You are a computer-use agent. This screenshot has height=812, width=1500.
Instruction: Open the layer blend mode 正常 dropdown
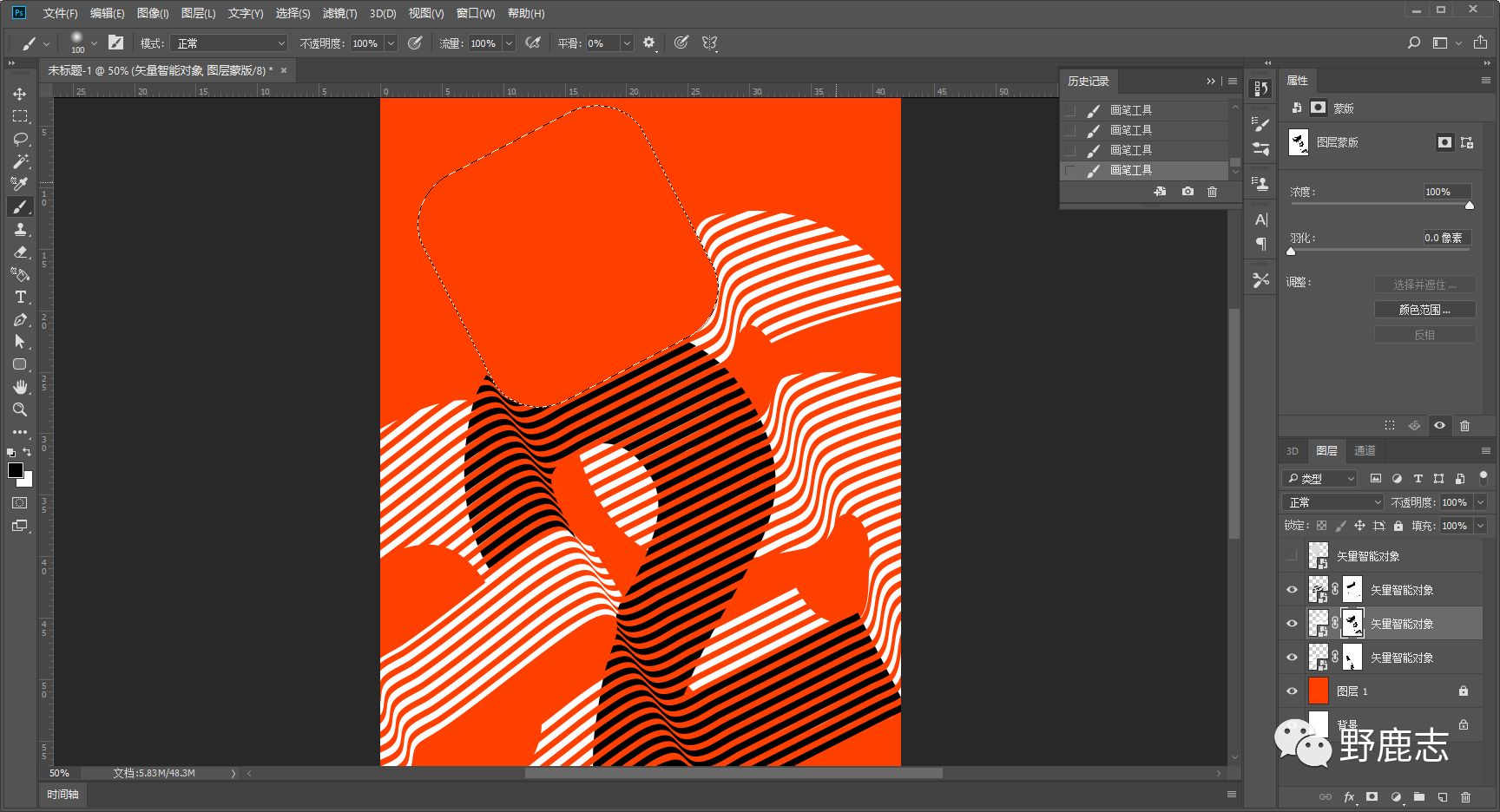pos(1332,502)
